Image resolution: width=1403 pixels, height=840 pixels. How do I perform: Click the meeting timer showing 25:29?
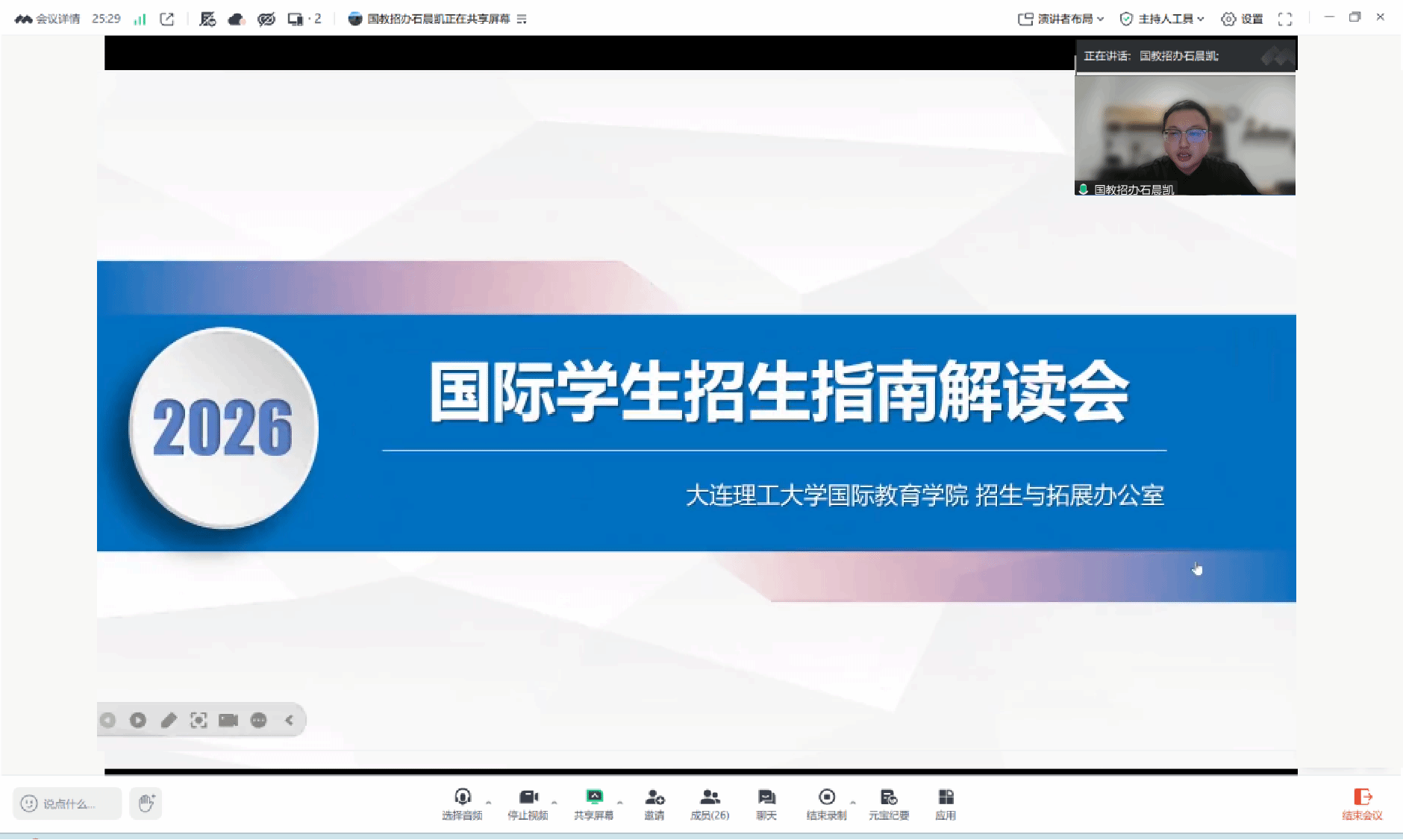[106, 19]
